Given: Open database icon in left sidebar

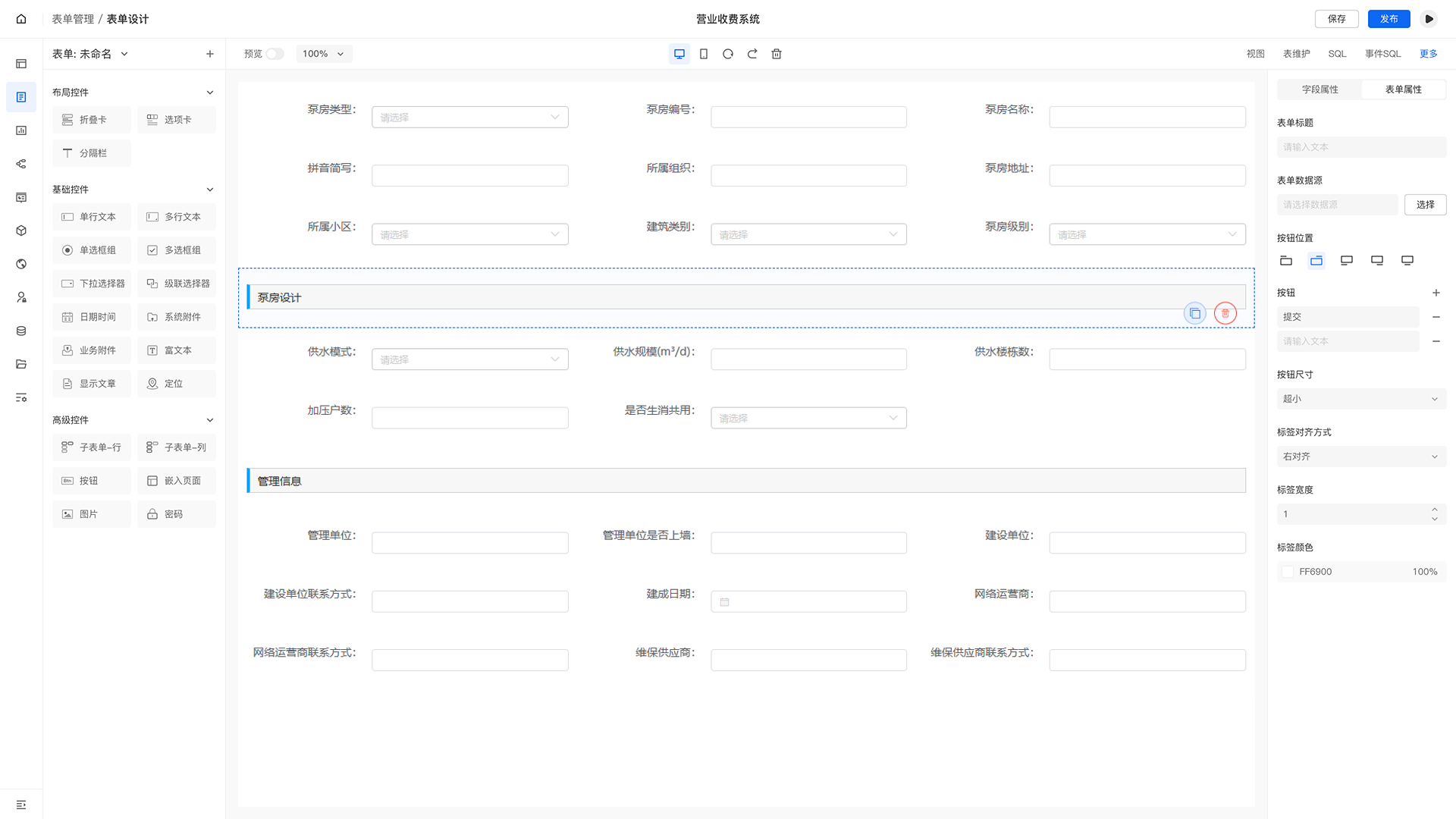Looking at the screenshot, I should pyautogui.click(x=21, y=331).
